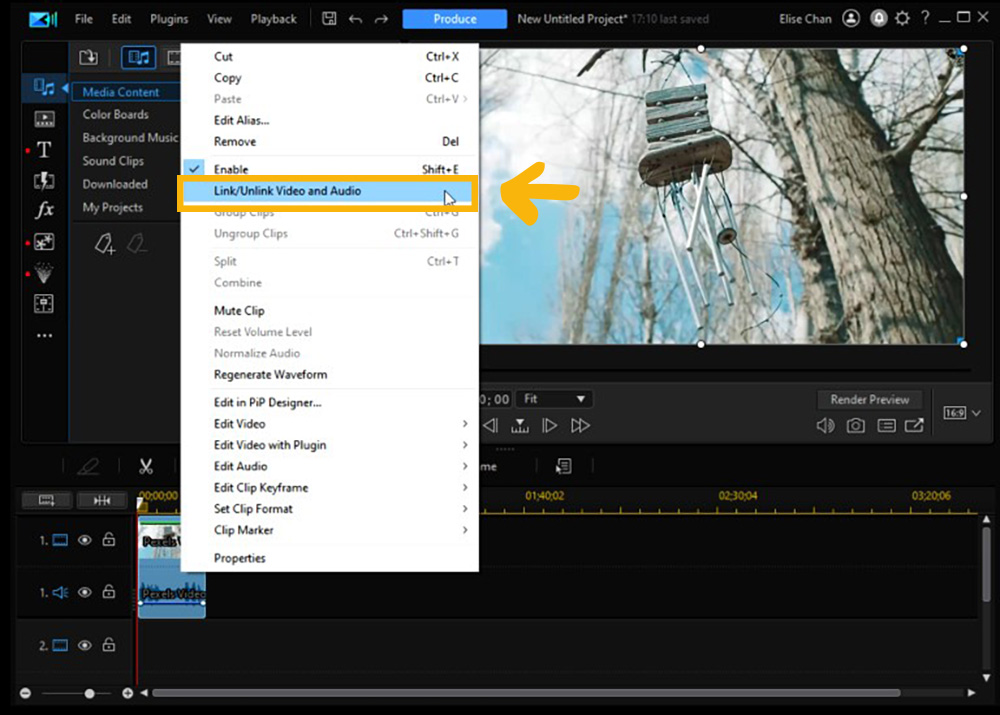Open the undo arrow in top toolbar
1000x715 pixels.
356,18
